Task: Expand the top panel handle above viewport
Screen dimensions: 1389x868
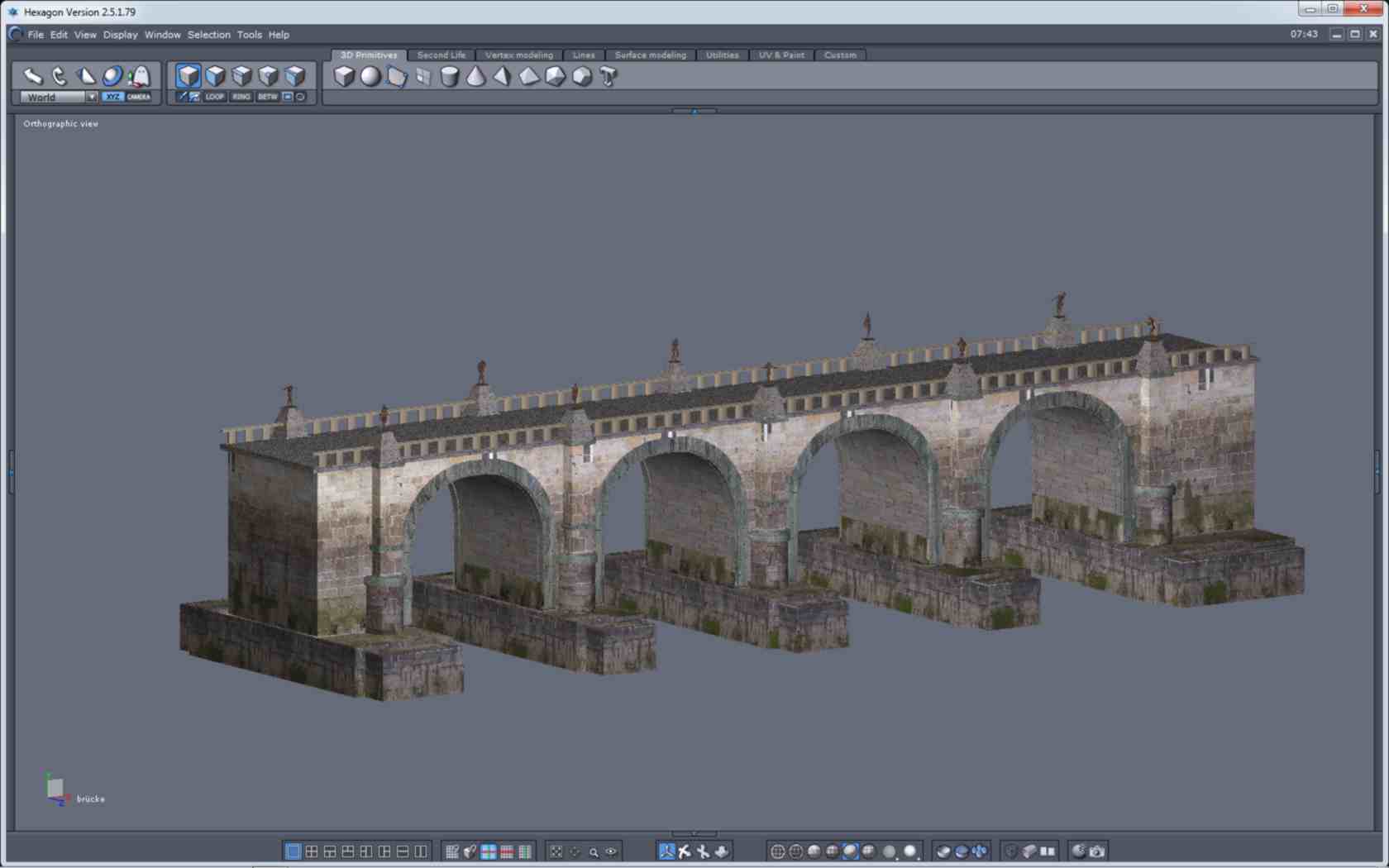Action: 694,111
